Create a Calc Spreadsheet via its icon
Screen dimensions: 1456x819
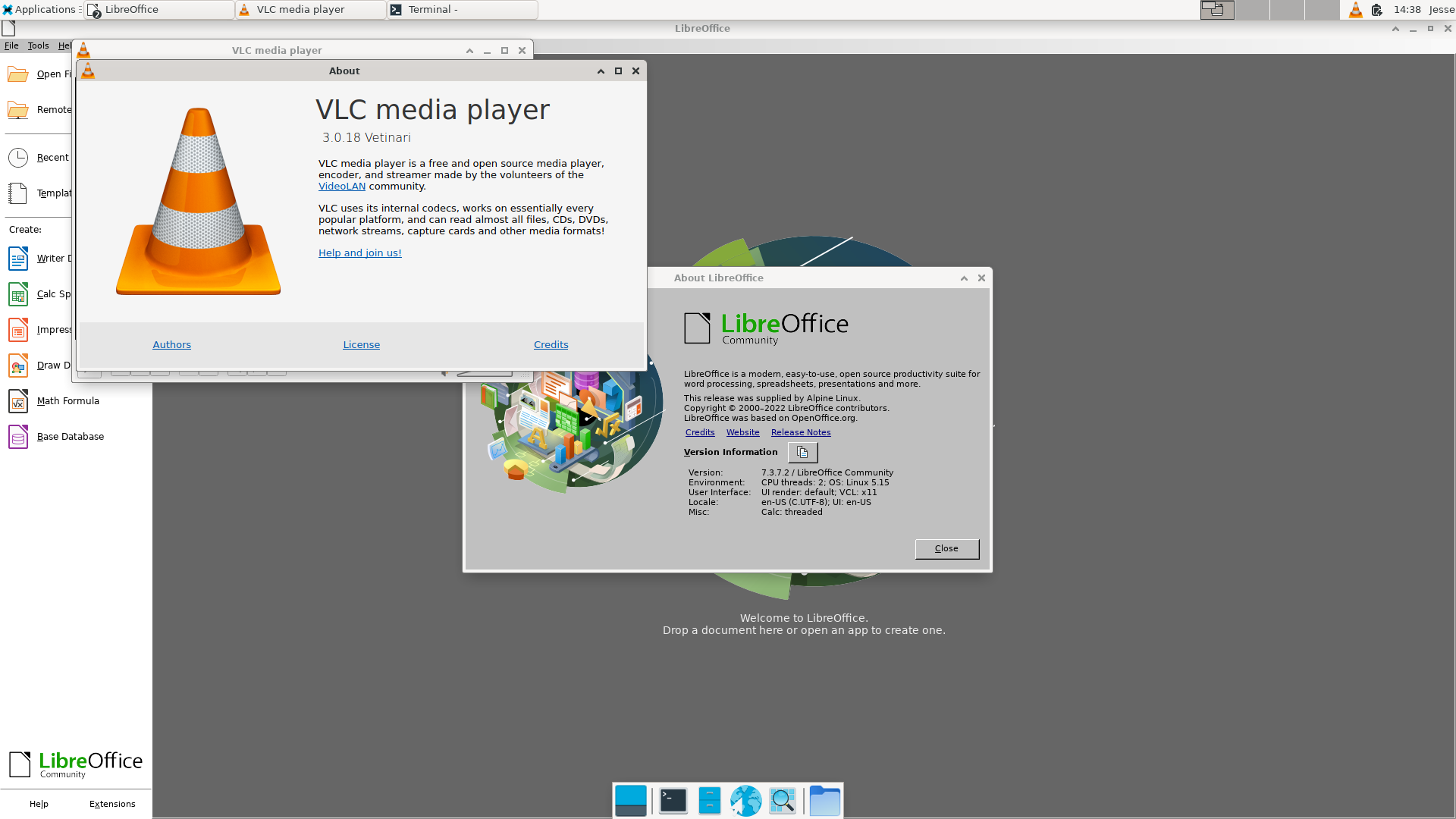point(18,294)
